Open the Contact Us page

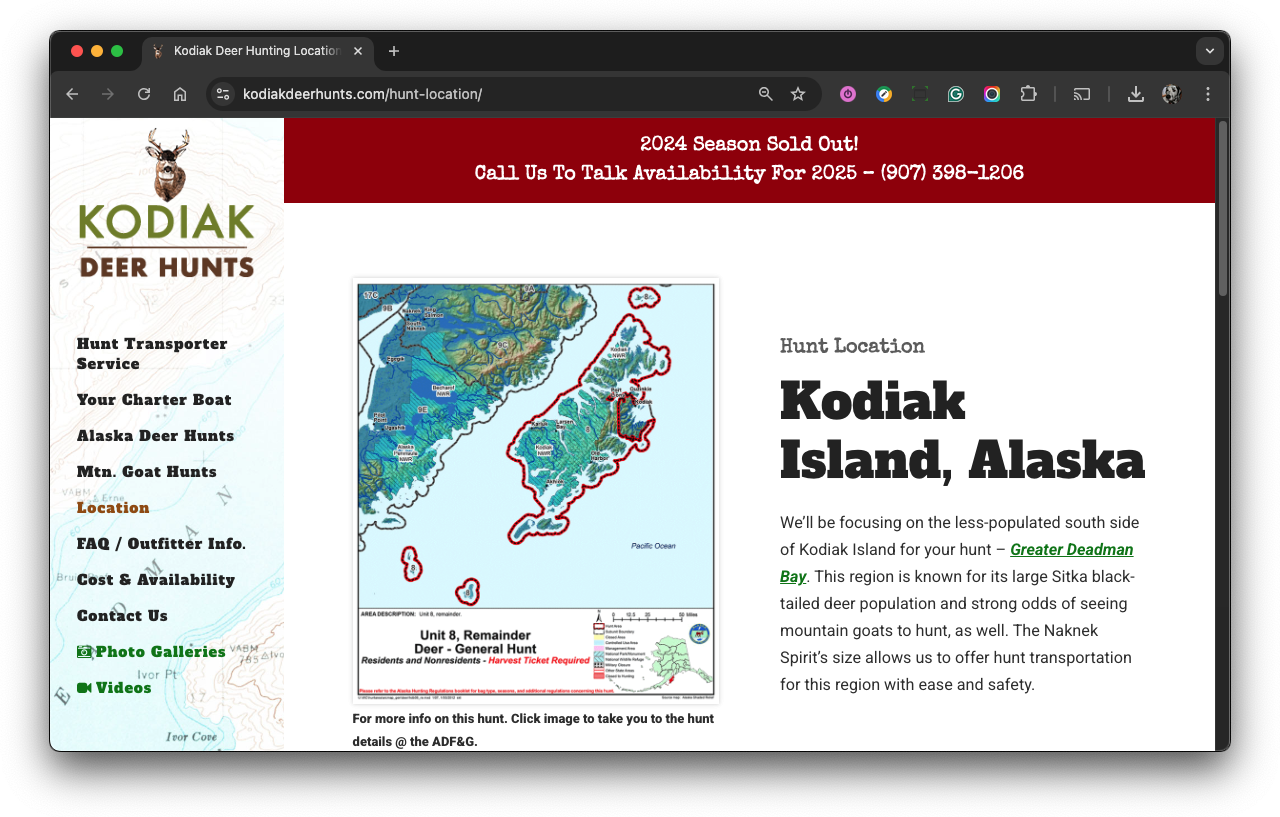(x=122, y=616)
